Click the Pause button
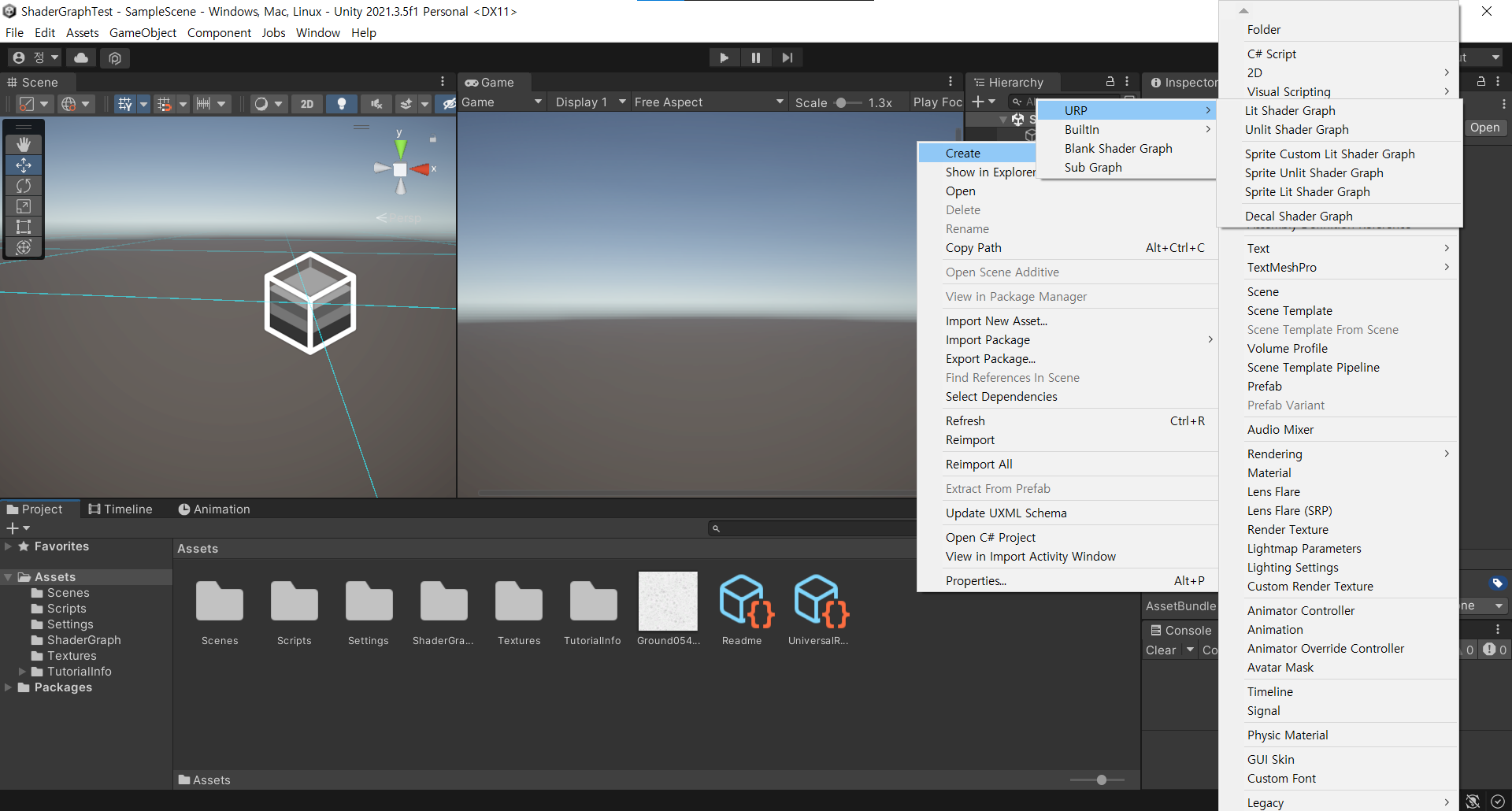Viewport: 1512px width, 811px height. tap(756, 57)
